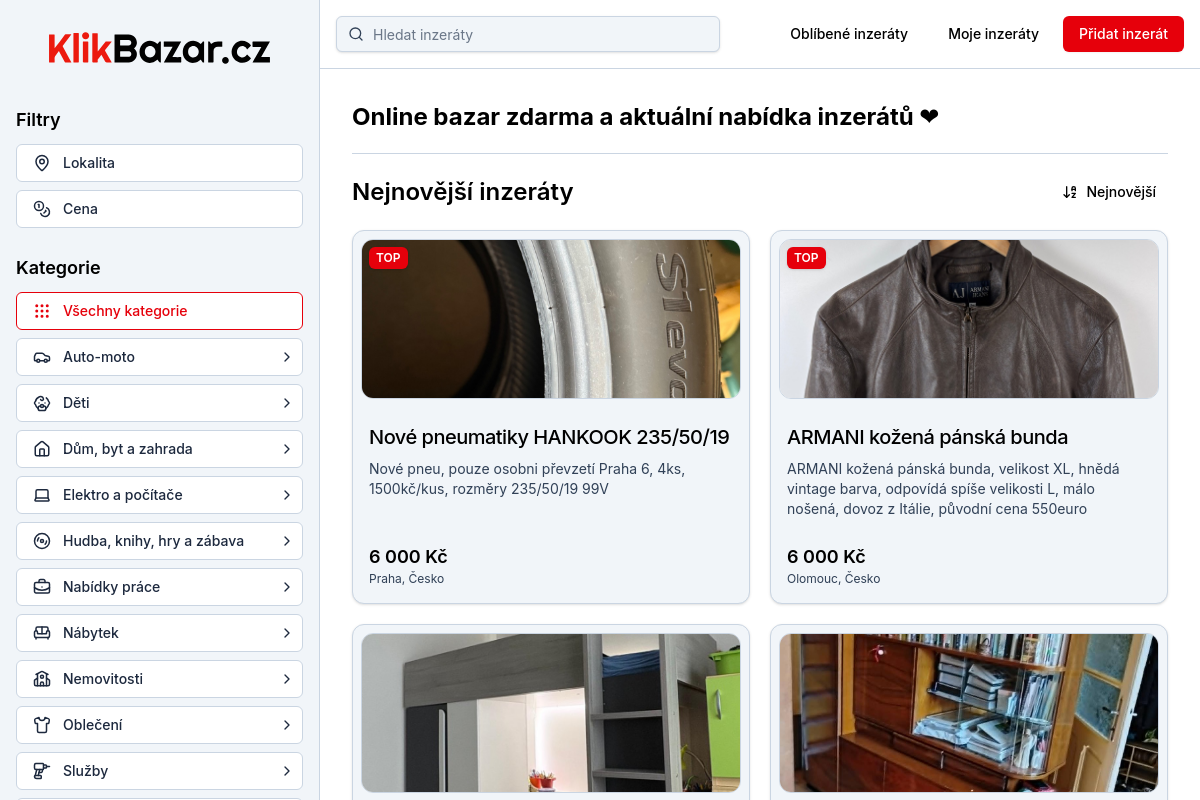Click the Přidat inzerát button
Viewport: 1200px width, 800px height.
[1123, 34]
